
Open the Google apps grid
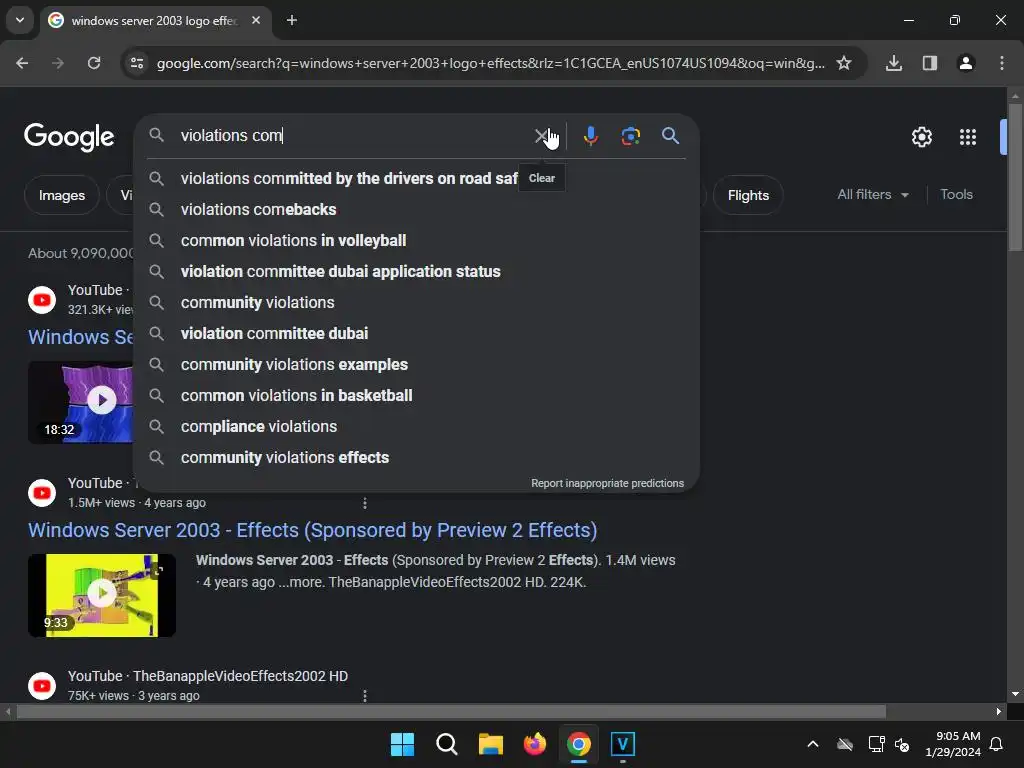pyautogui.click(x=967, y=136)
